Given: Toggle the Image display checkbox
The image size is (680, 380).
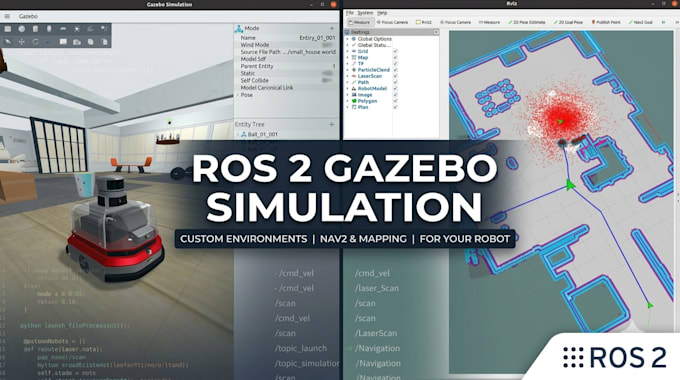Looking at the screenshot, I should coord(395,95).
